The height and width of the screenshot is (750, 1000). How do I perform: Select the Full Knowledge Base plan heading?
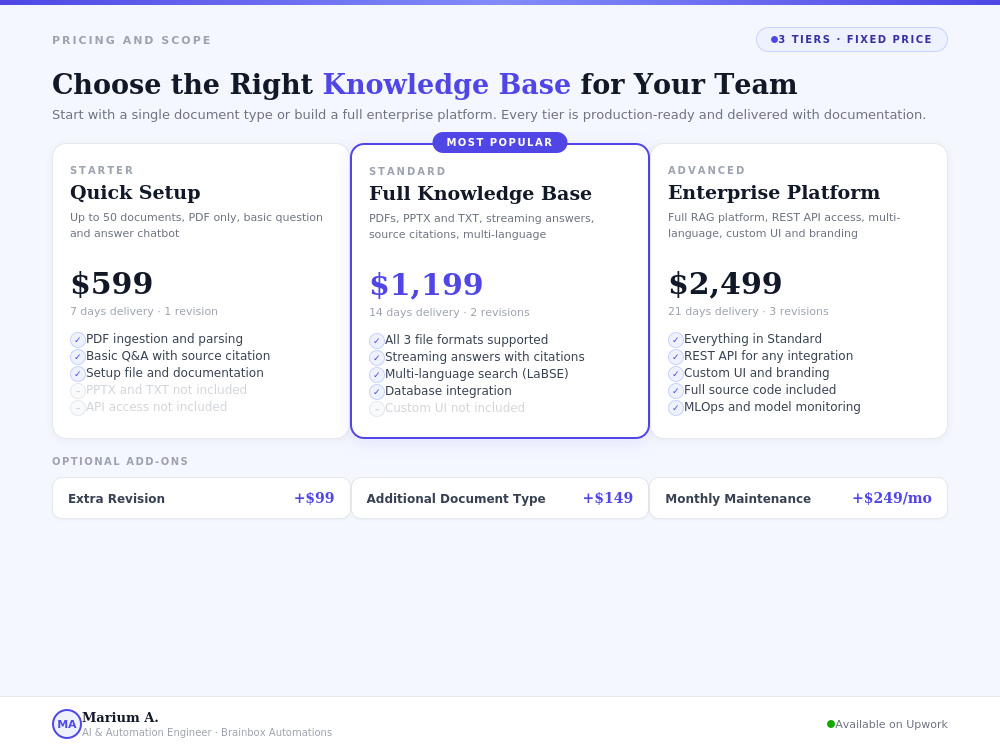pos(480,193)
